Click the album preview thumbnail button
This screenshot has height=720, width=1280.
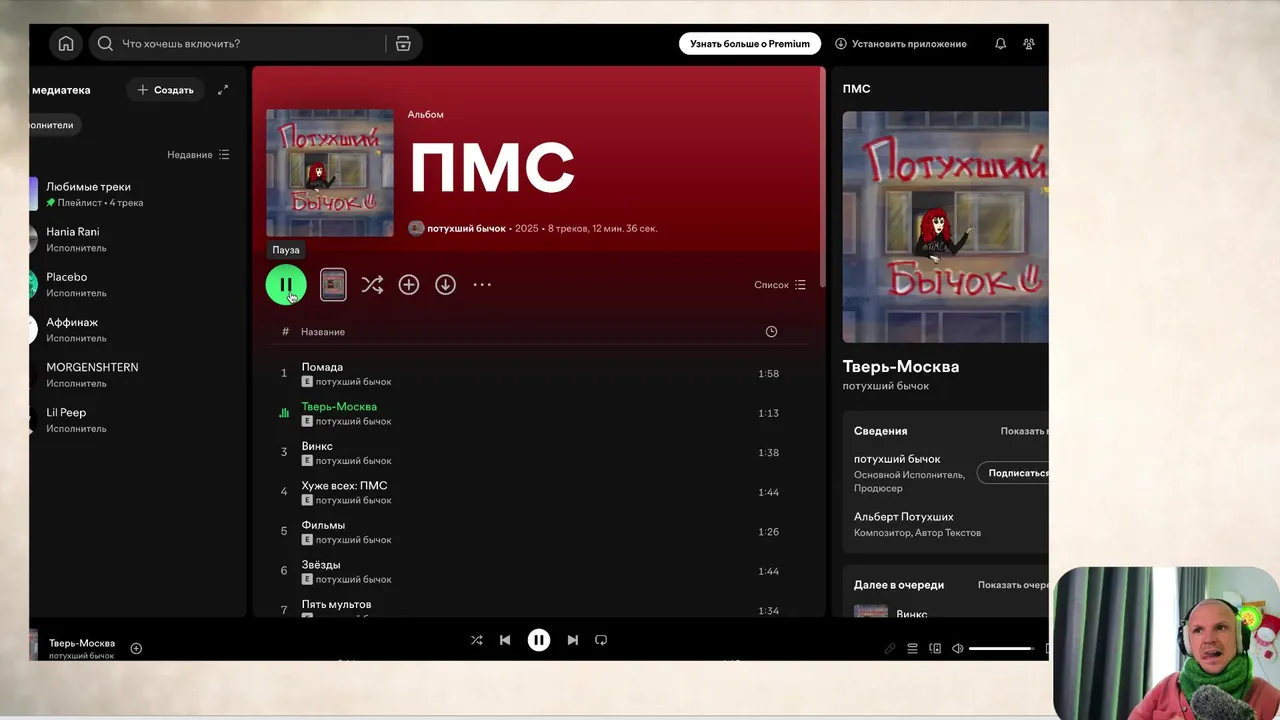(x=333, y=285)
